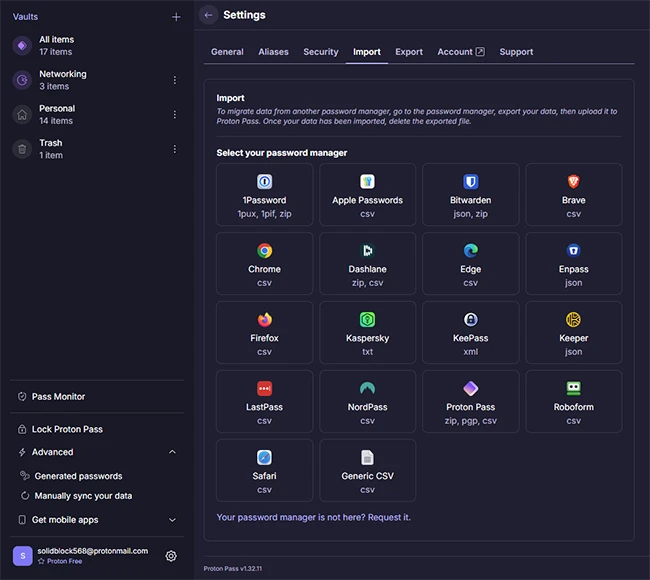The image size is (650, 580).
Task: Click the plus icon to create vault
Action: click(176, 17)
